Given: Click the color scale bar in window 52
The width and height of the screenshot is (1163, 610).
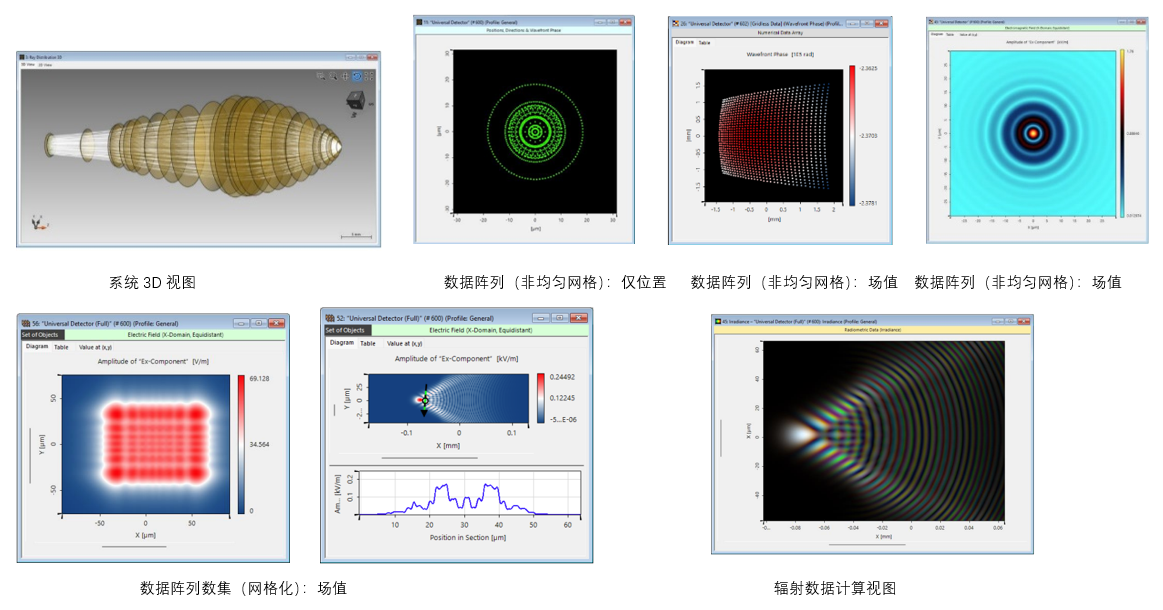Looking at the screenshot, I should click(541, 398).
